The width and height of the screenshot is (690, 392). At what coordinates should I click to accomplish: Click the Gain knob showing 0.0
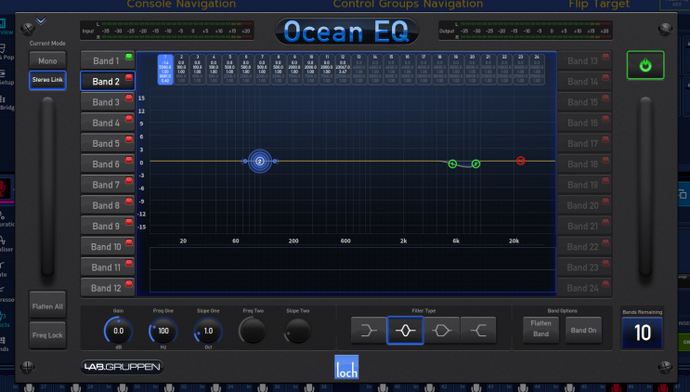pyautogui.click(x=118, y=331)
